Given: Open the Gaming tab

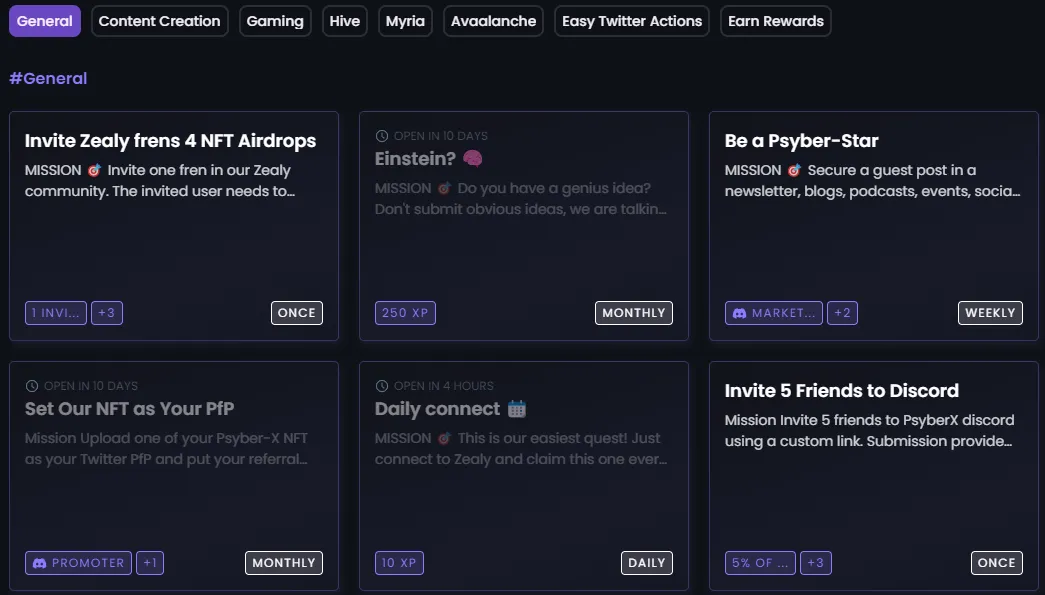Looking at the screenshot, I should [x=275, y=21].
